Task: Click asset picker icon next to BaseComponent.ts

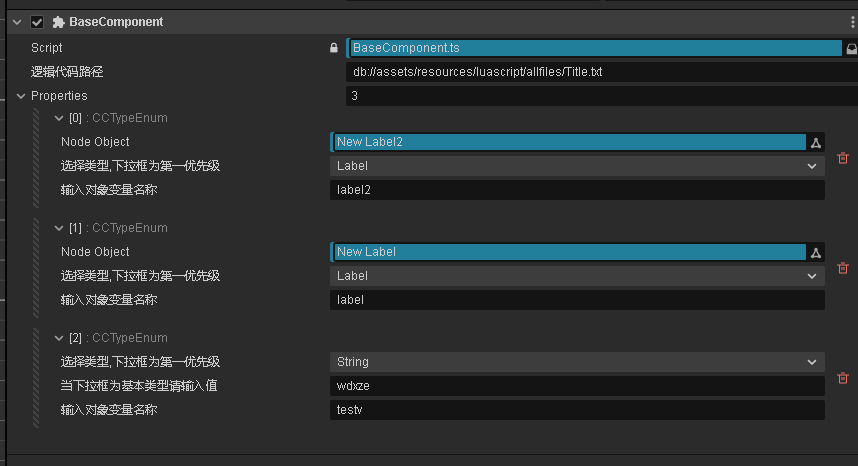Action: (x=851, y=48)
